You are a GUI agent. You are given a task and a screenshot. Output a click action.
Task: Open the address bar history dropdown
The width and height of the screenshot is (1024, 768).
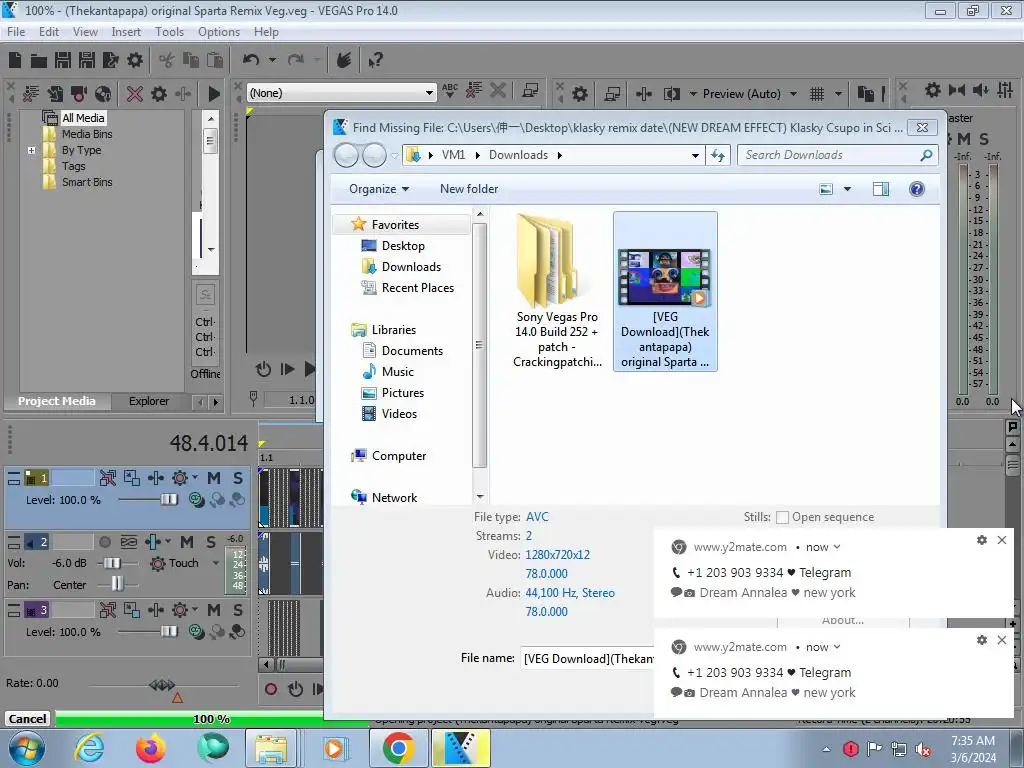tap(695, 155)
